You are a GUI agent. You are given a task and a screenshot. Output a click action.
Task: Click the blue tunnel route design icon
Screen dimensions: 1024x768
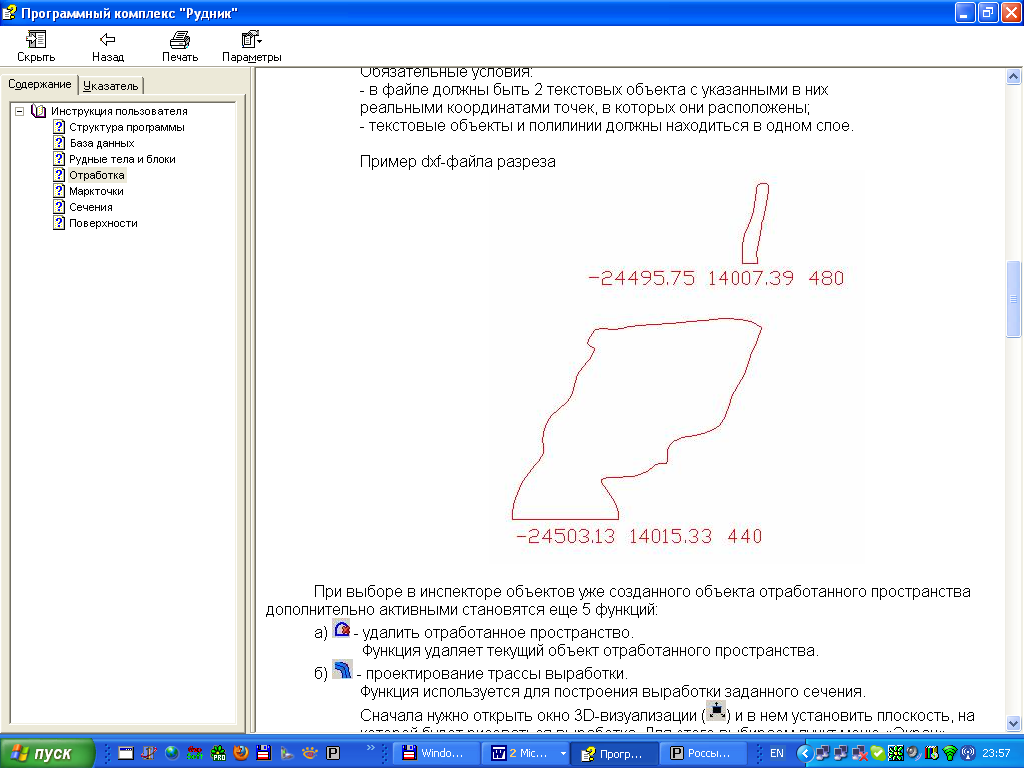342,670
